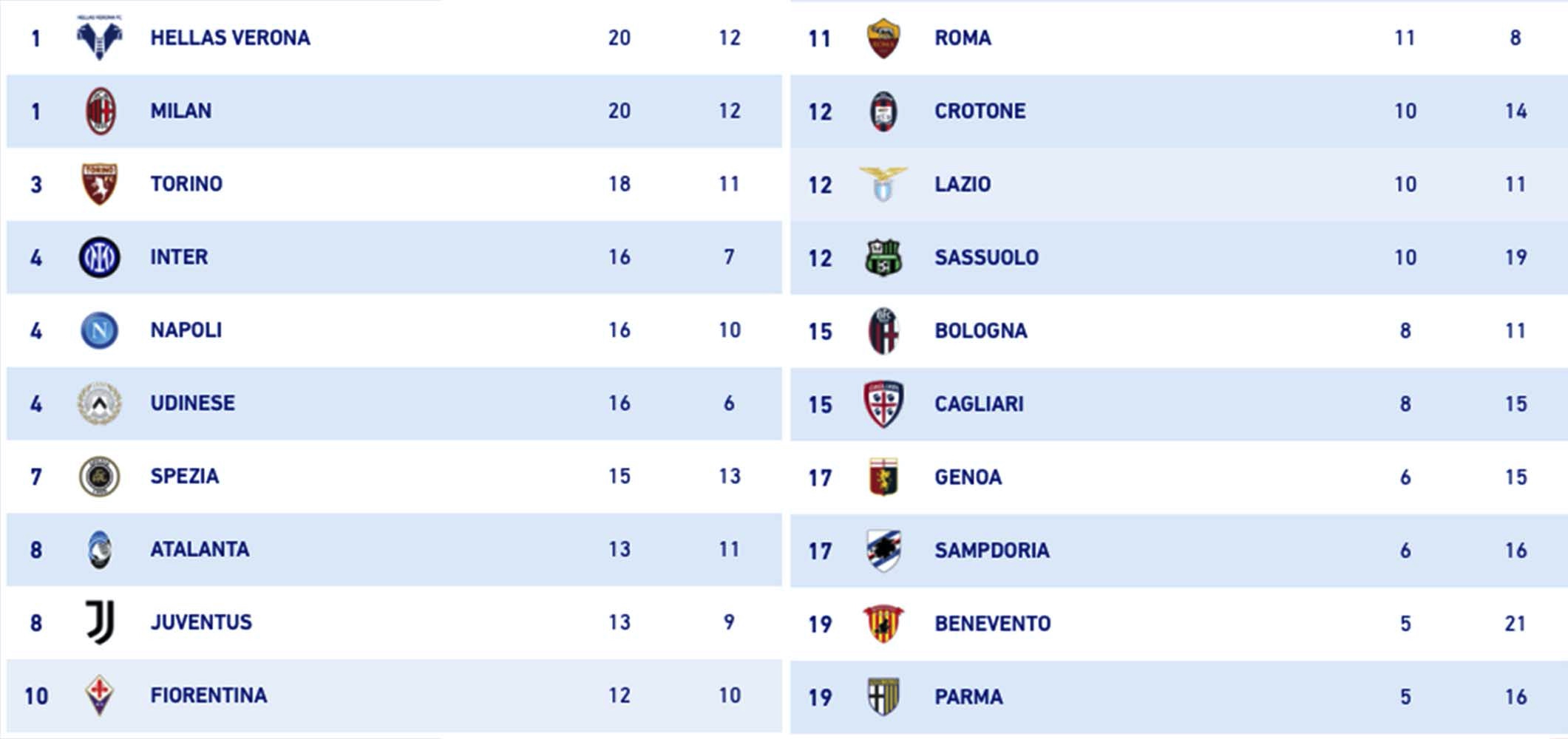Click Spezia's points value 15
1568x739 pixels.
coord(619,477)
